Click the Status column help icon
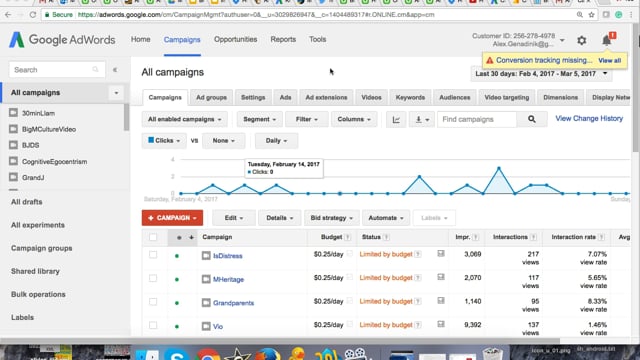This screenshot has width=640, height=360. pyautogui.click(x=386, y=237)
